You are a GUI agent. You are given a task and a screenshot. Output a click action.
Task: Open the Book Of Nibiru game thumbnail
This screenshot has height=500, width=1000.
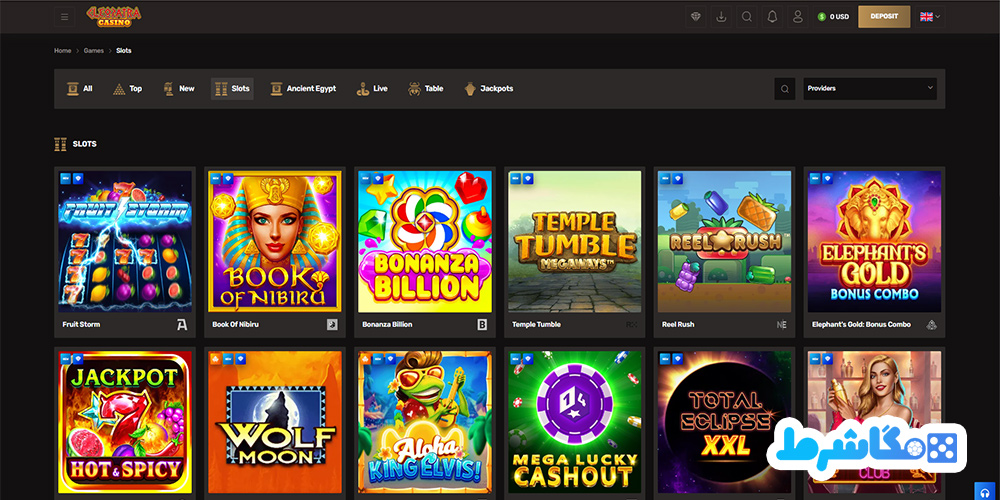tap(275, 241)
